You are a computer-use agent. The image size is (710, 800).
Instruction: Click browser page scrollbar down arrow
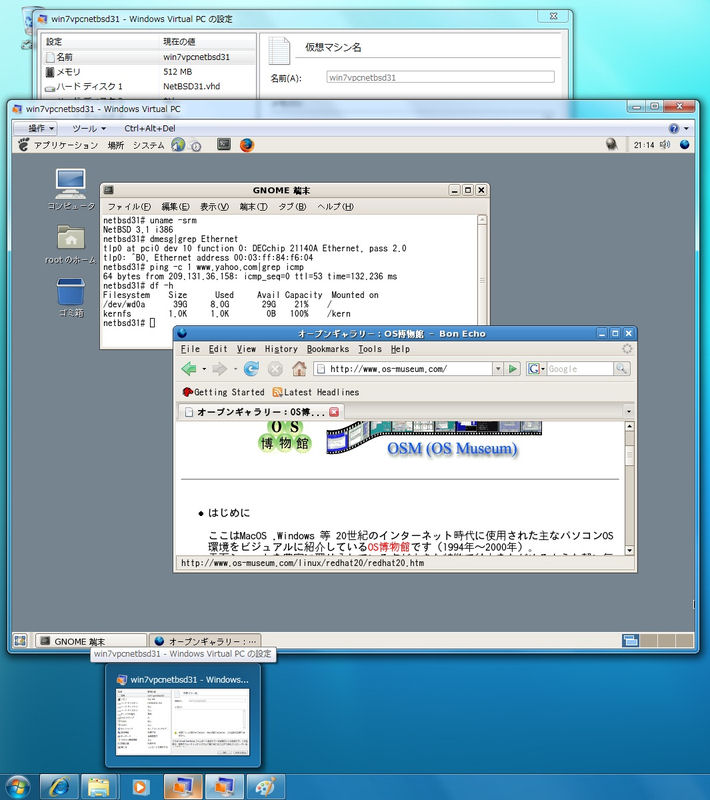click(x=629, y=550)
